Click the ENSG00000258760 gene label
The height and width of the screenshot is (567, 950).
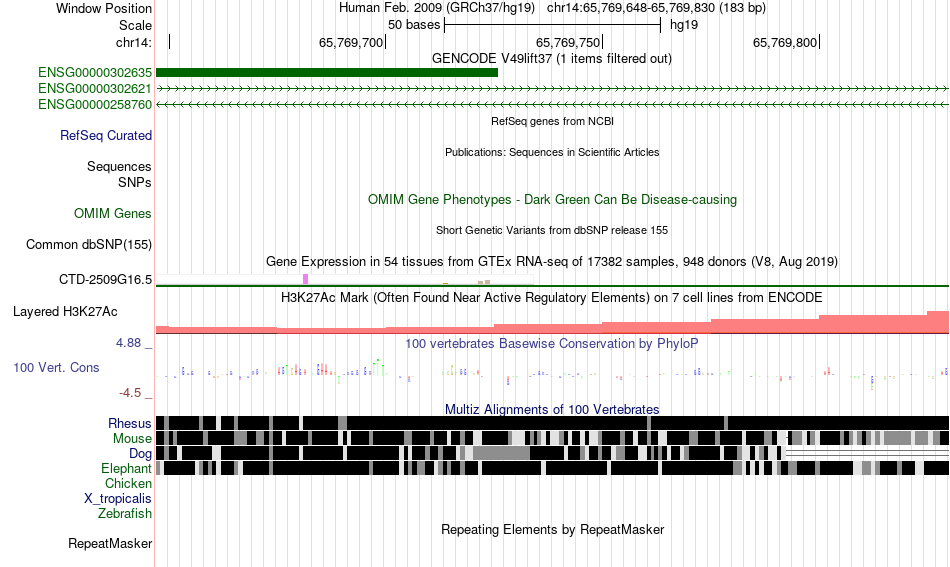point(95,105)
